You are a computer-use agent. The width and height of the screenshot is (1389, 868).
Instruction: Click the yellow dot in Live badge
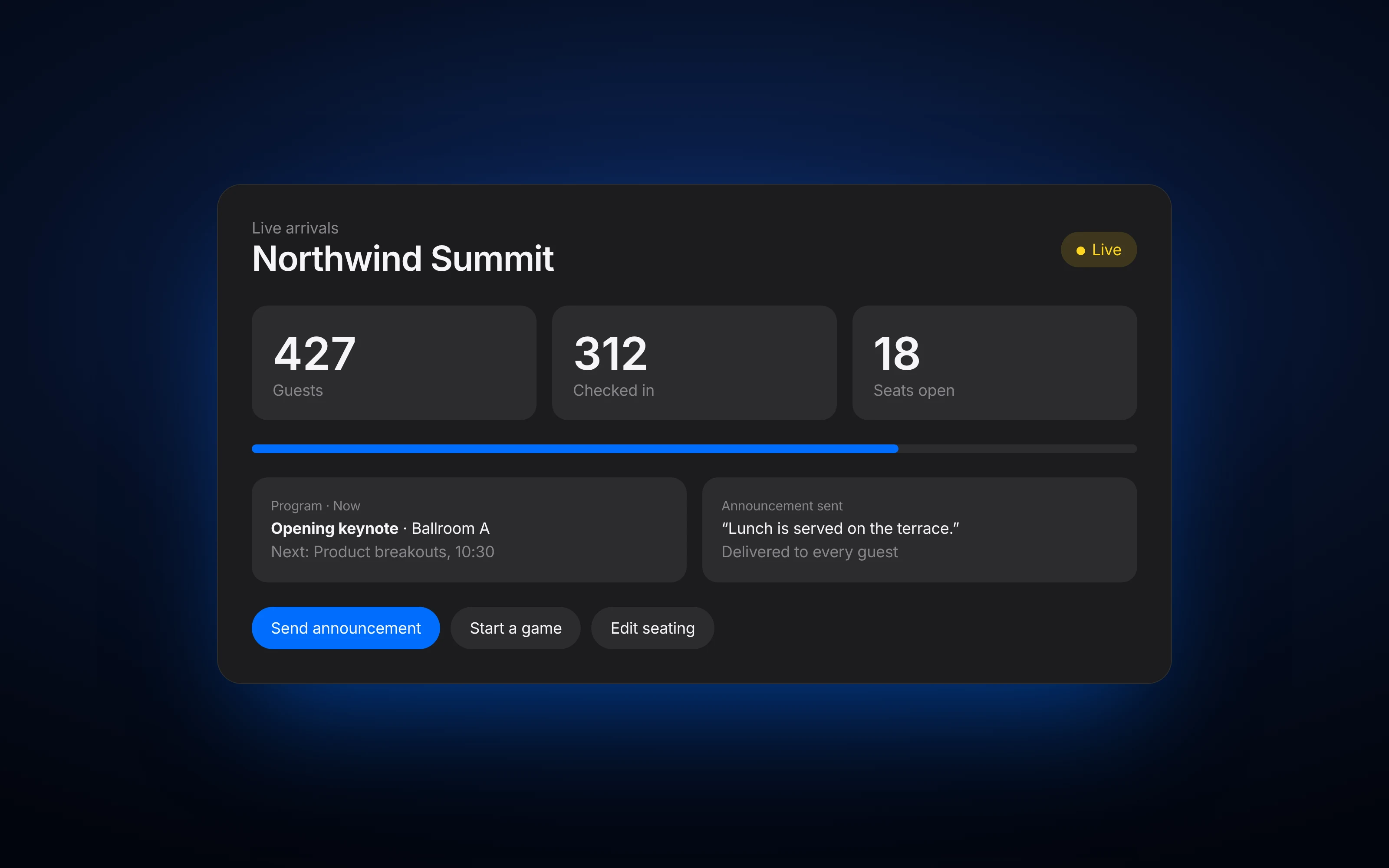(x=1080, y=250)
